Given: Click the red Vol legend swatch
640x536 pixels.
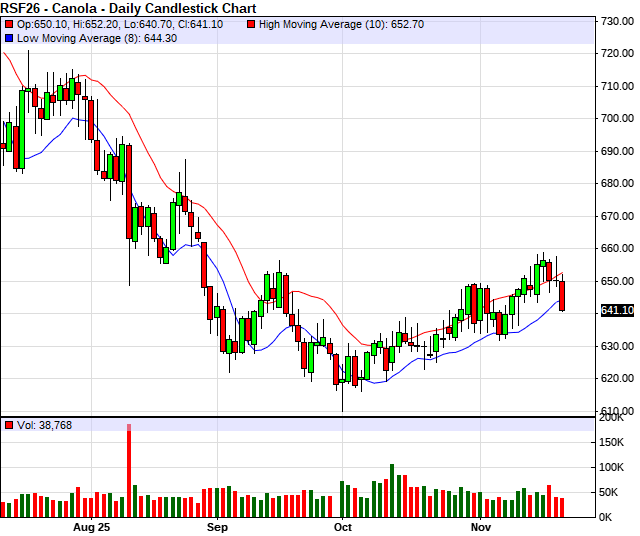Looking at the screenshot, I should coord(9,425).
